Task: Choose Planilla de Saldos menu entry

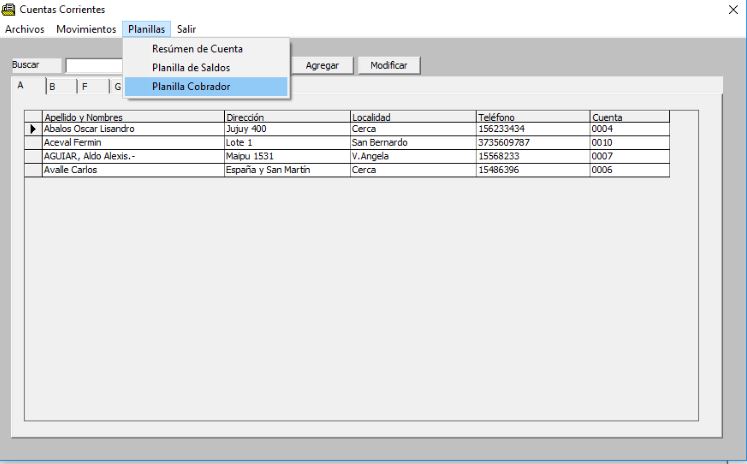Action: pyautogui.click(x=190, y=67)
